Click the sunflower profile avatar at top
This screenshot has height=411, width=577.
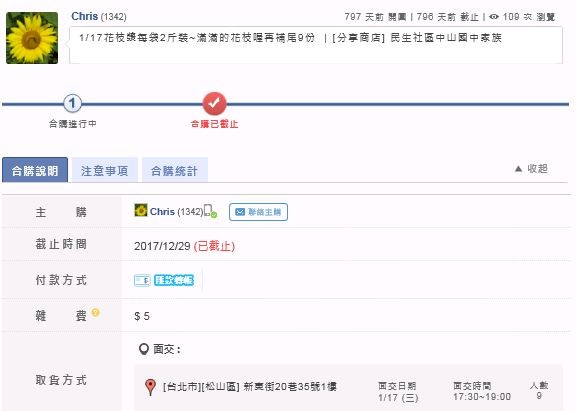coord(32,38)
